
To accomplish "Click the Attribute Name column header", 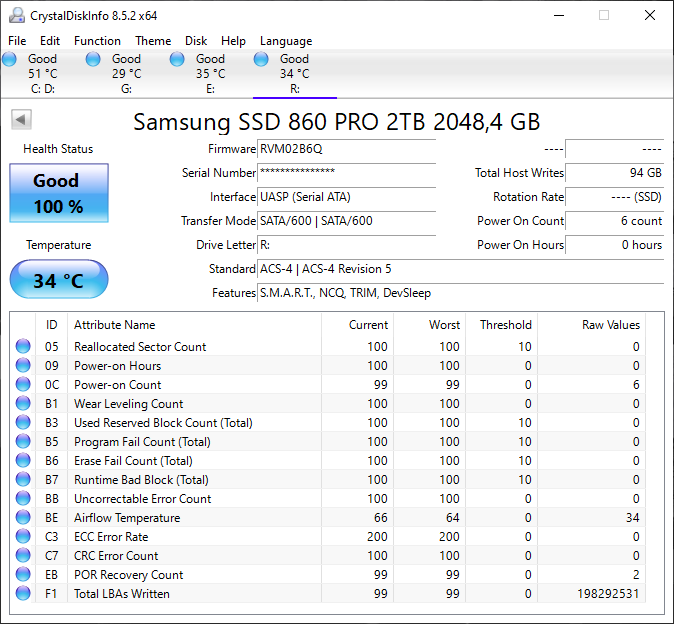I will [x=115, y=325].
